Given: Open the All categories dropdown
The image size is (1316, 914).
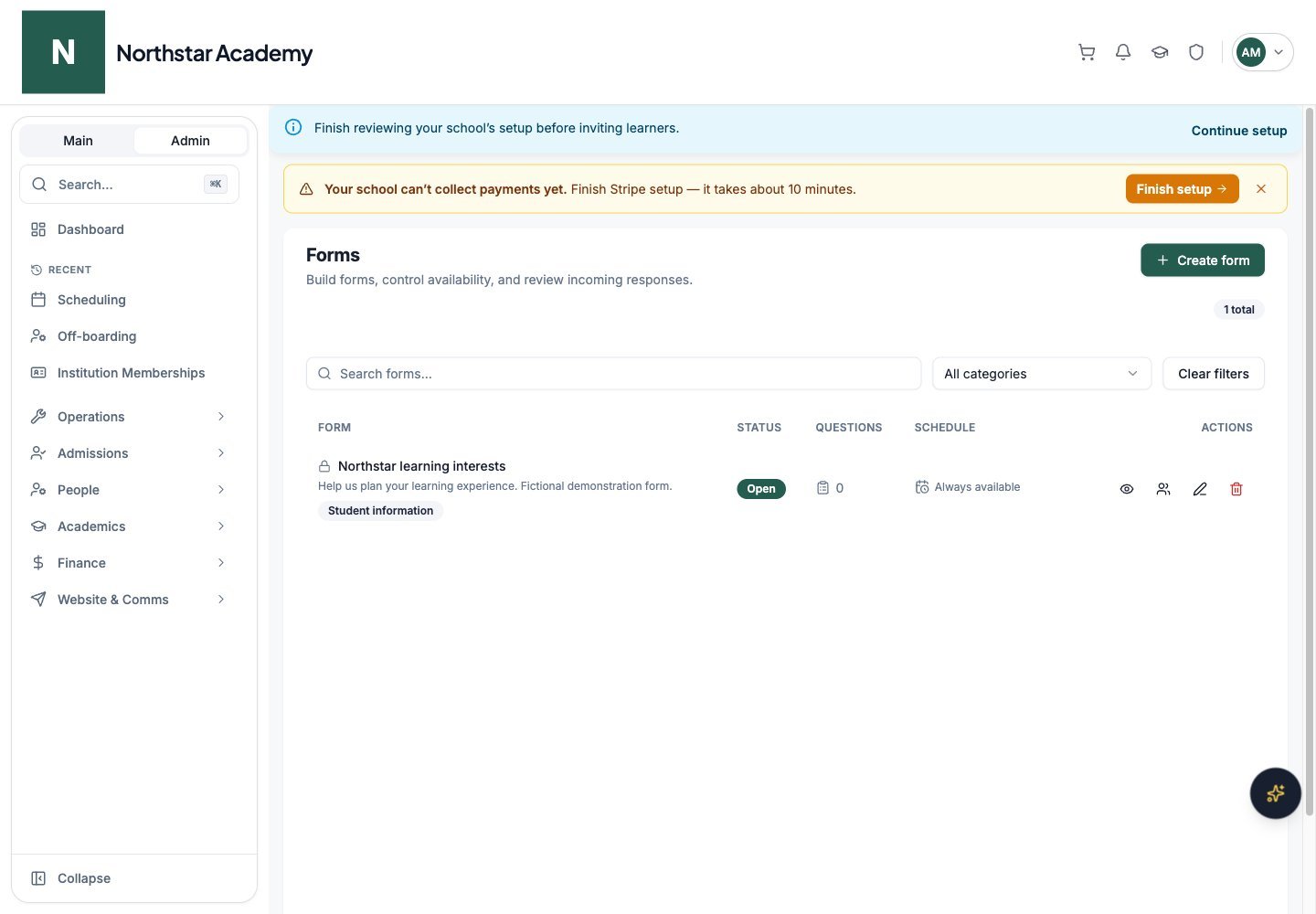Looking at the screenshot, I should [x=1042, y=374].
